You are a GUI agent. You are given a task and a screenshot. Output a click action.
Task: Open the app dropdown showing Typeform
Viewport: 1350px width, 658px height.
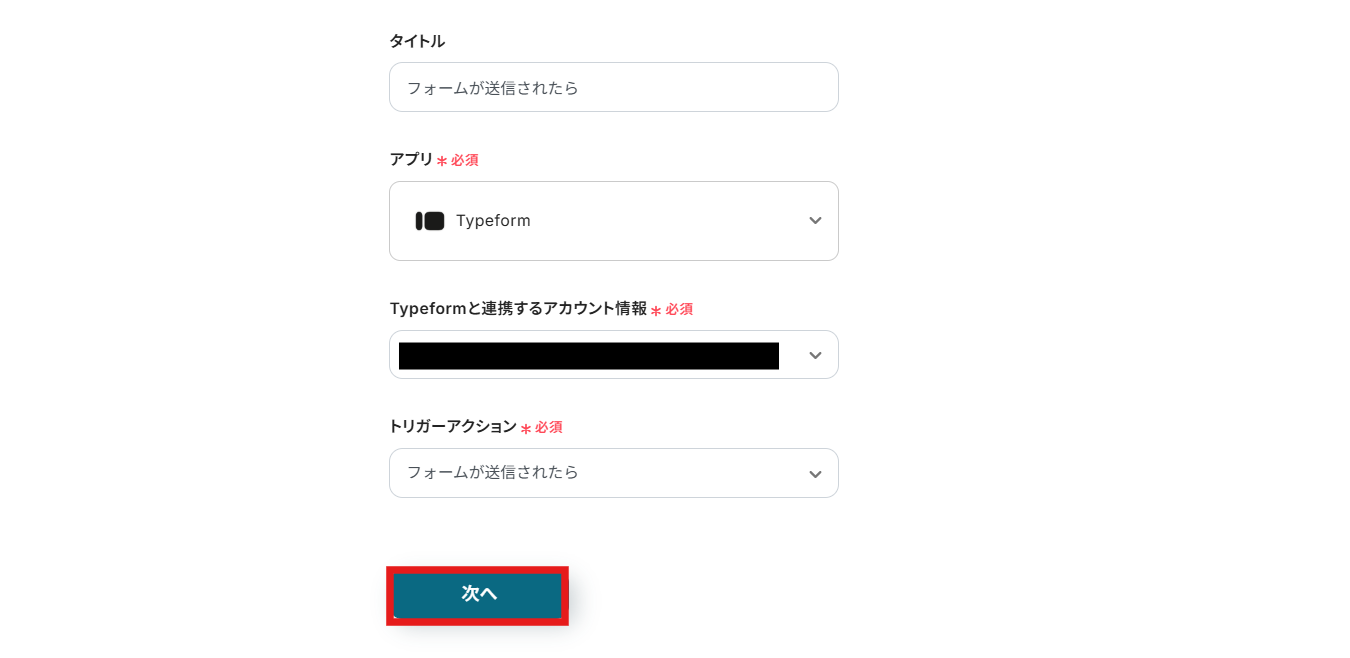click(613, 221)
